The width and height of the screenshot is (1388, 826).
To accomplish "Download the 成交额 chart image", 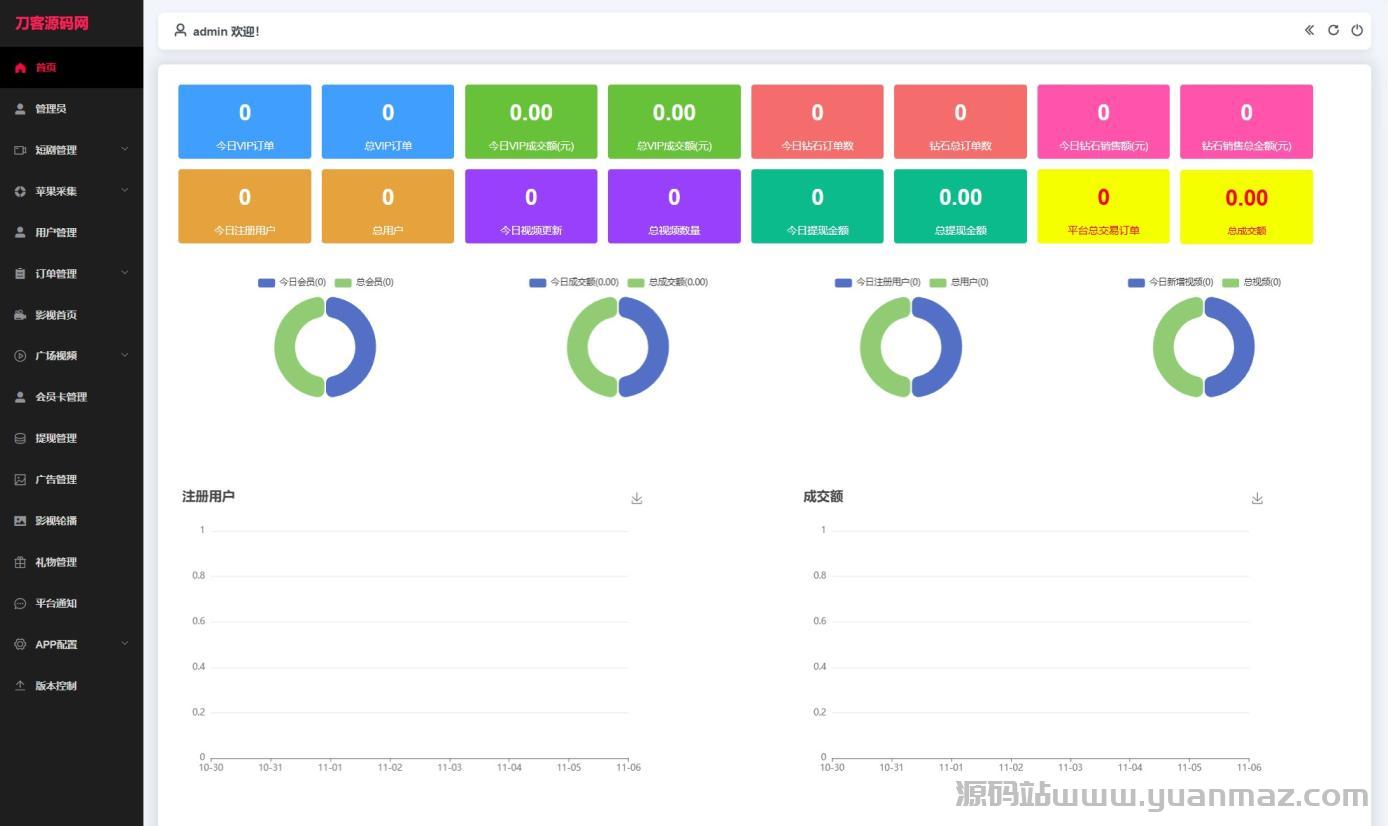I will tap(1257, 498).
